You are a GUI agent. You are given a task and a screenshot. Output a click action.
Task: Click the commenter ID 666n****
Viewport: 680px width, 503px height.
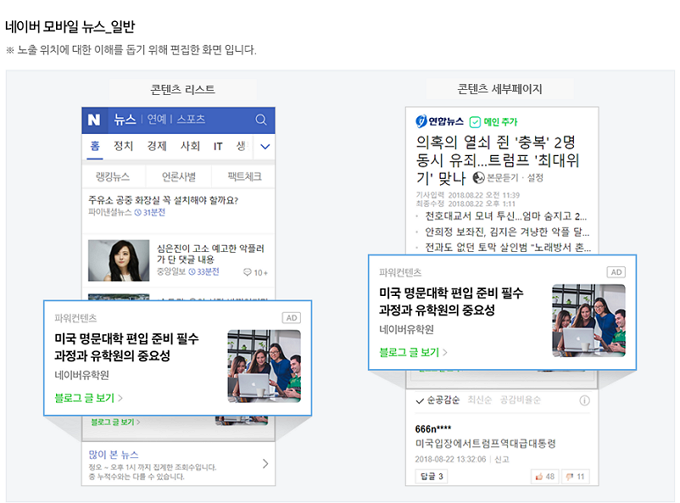click(433, 429)
